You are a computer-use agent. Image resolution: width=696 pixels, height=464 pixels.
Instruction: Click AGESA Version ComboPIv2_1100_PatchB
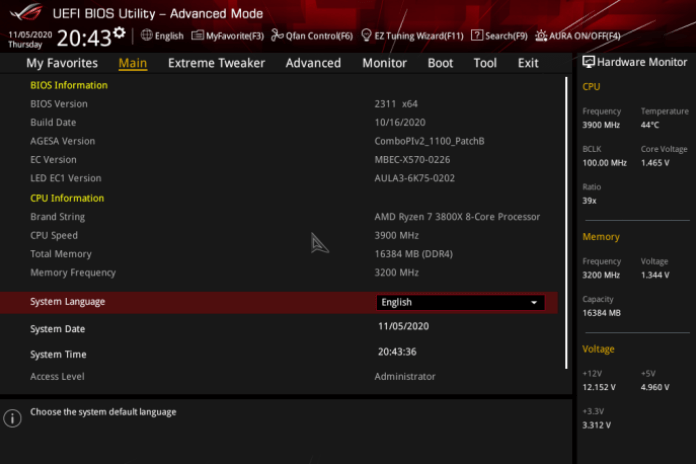coord(429,141)
